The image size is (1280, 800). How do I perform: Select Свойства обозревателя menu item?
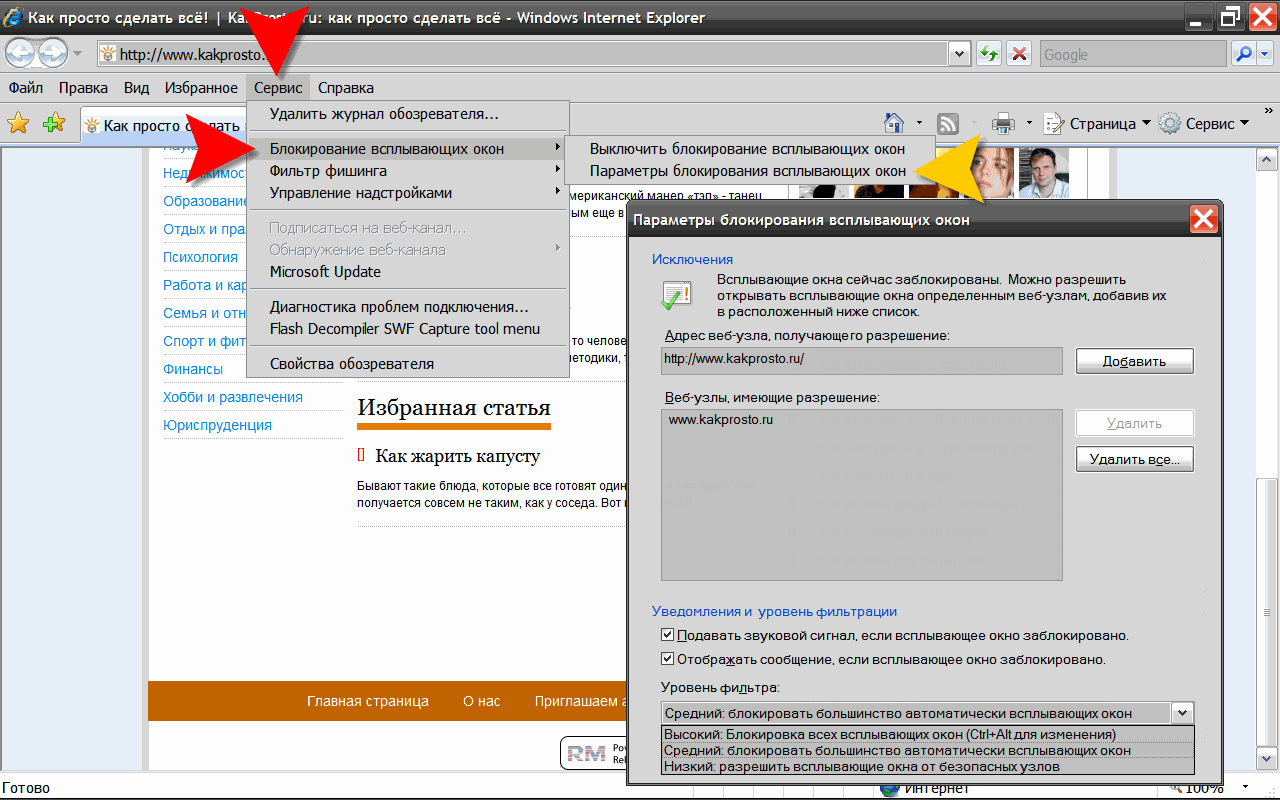click(x=408, y=363)
